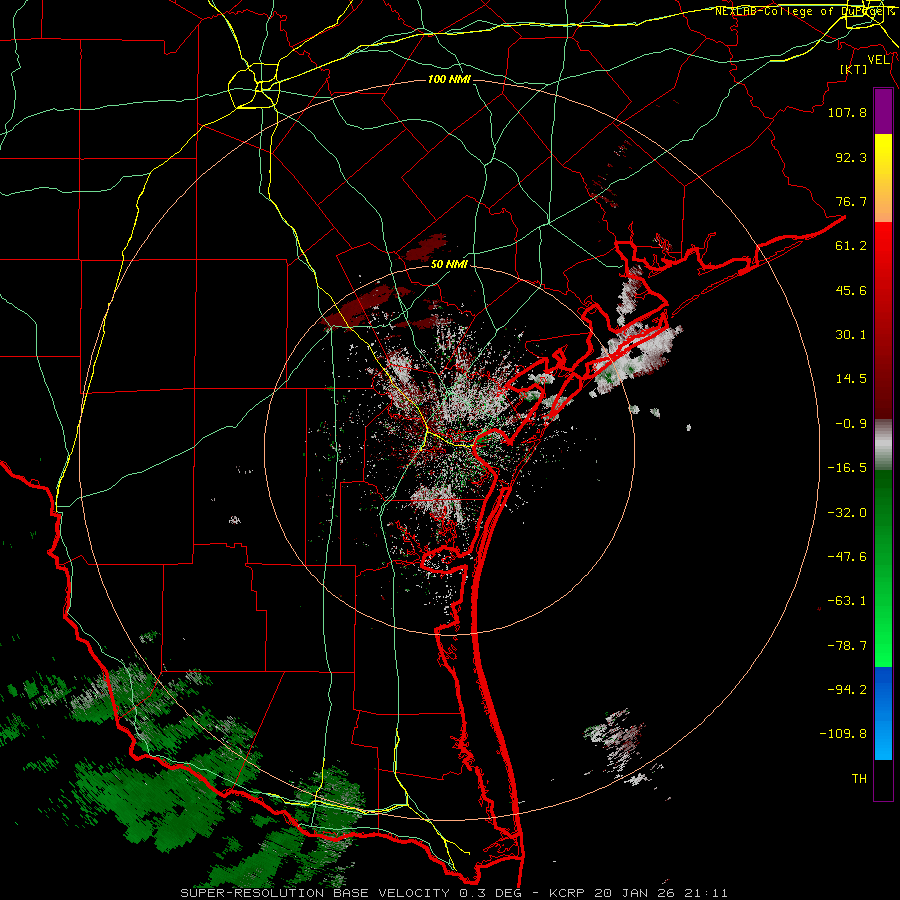Click the -32.0 velocity scale value
The image size is (900, 900).
tap(847, 513)
